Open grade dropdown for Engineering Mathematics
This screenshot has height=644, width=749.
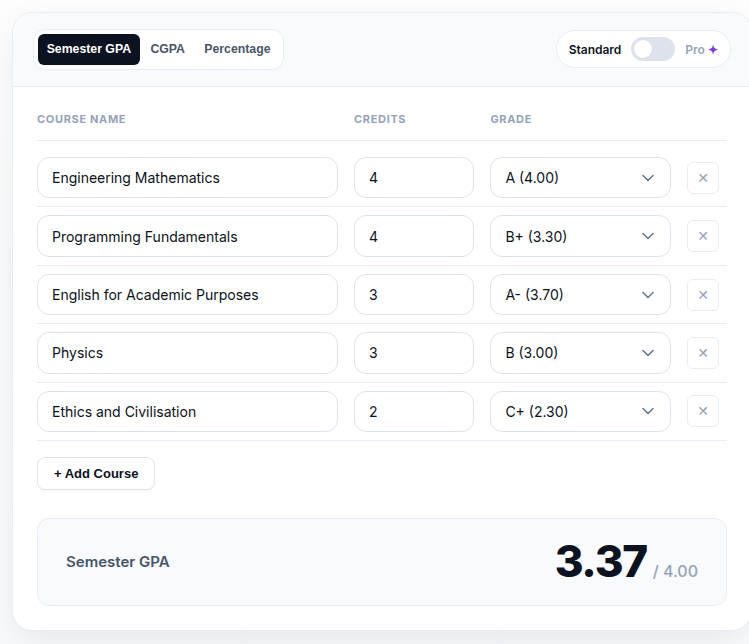click(580, 178)
